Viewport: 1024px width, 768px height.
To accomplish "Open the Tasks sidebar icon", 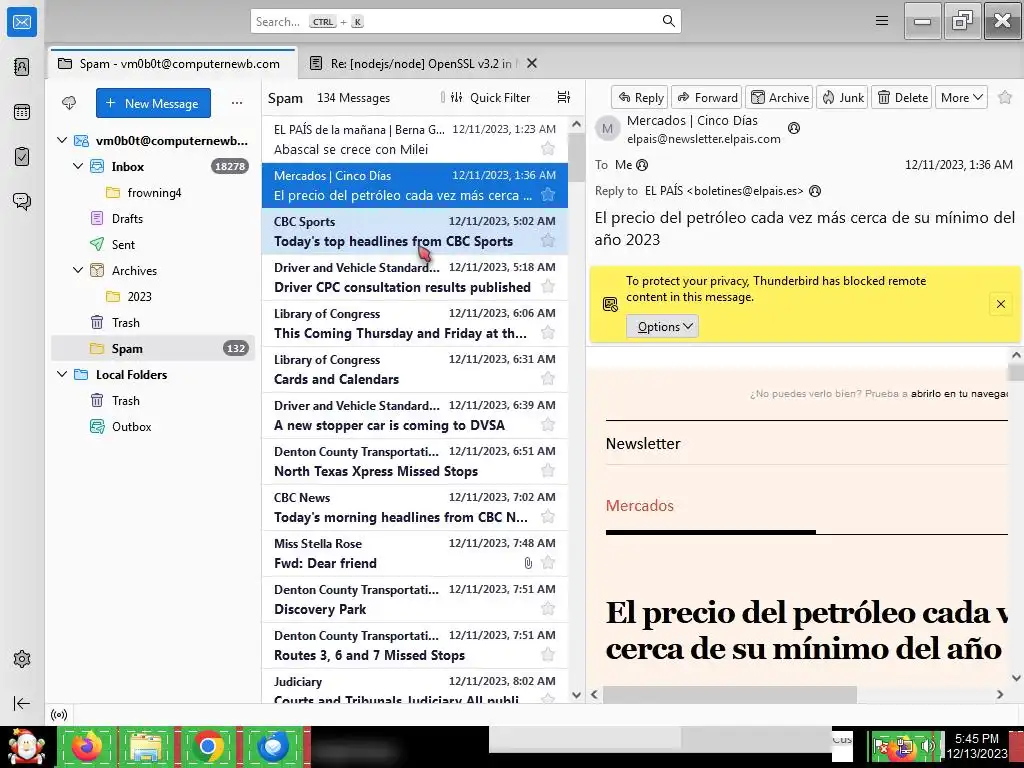I will coord(22,157).
